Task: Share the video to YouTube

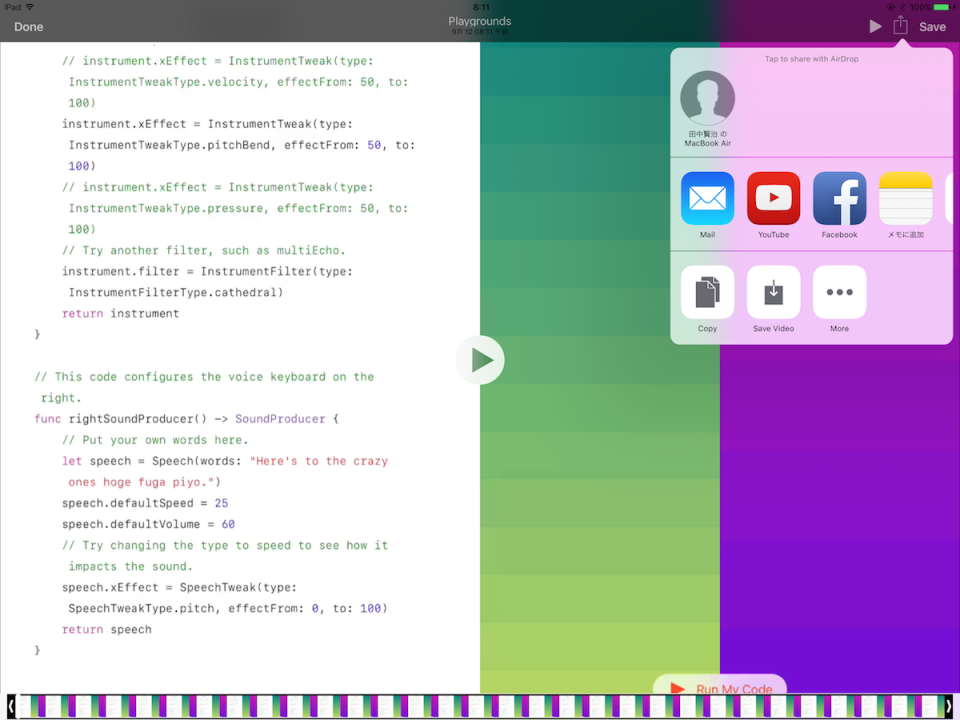Action: coord(773,200)
